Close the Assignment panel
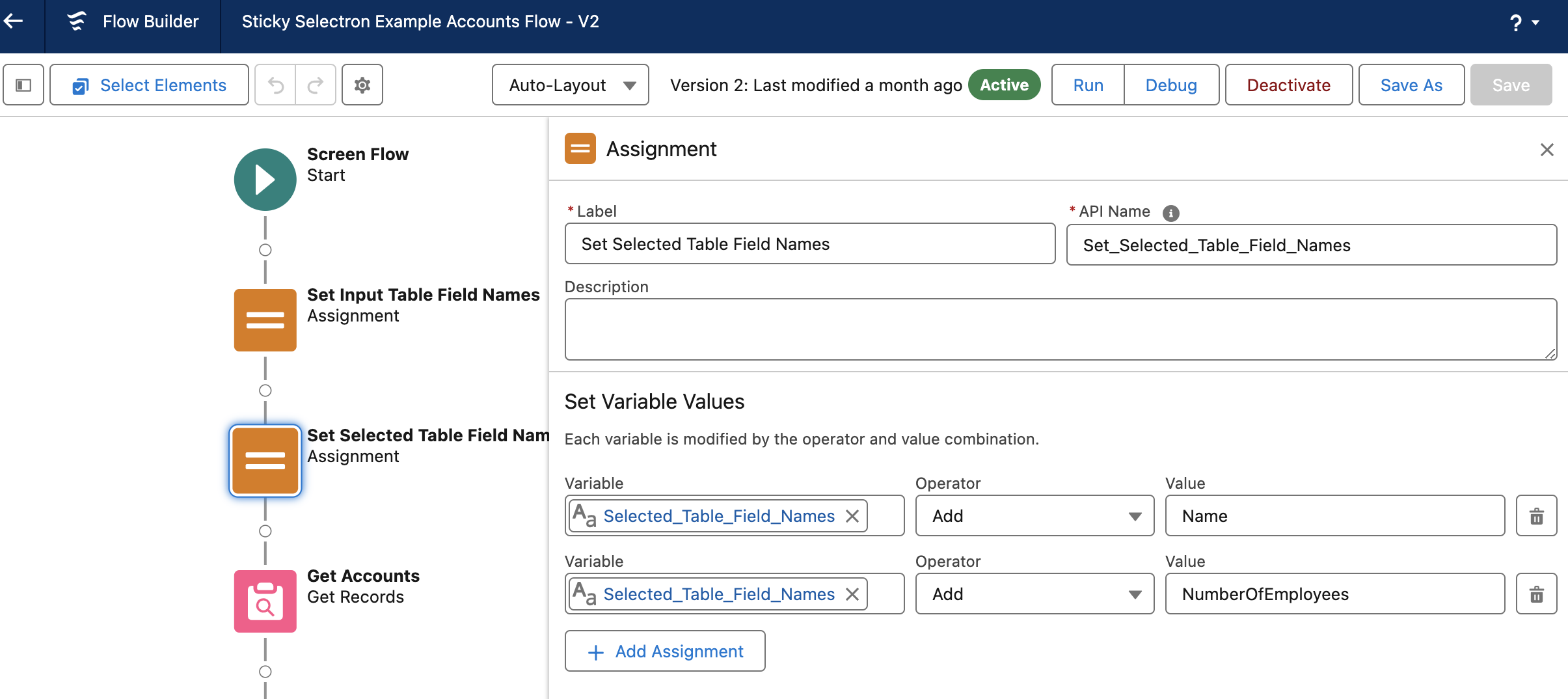1568x699 pixels. coord(1547,150)
